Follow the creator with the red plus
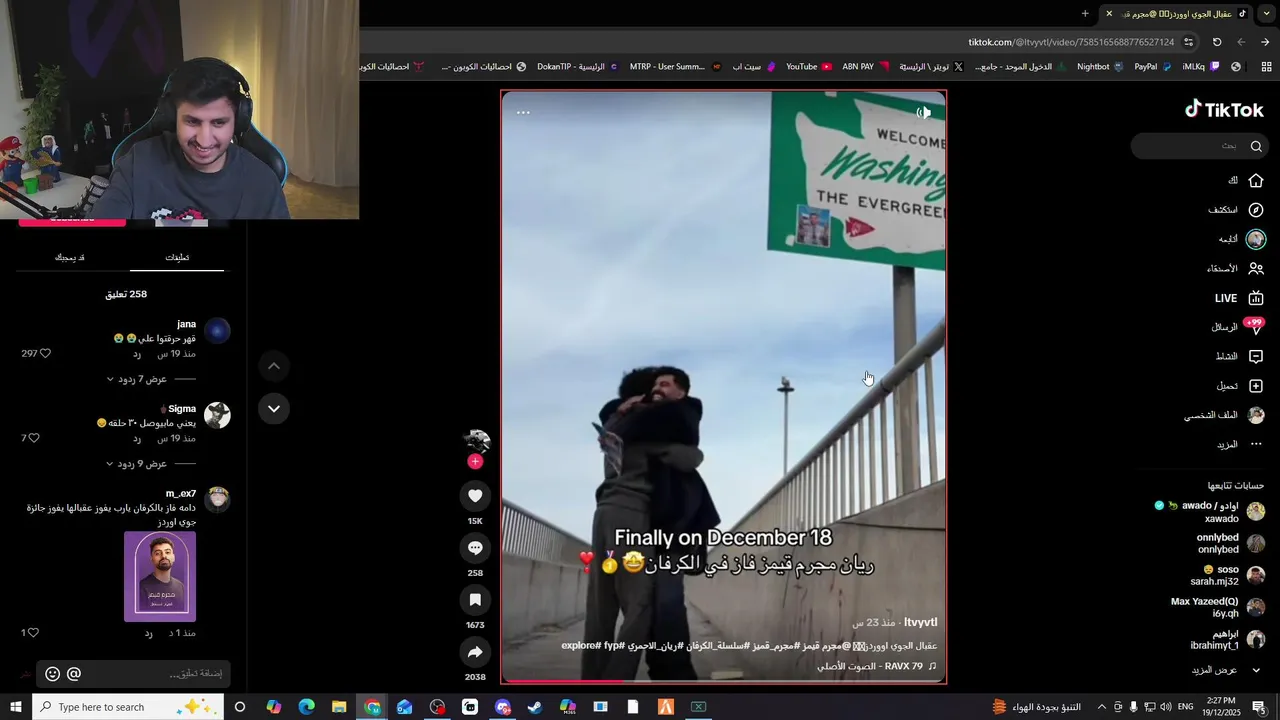The height and width of the screenshot is (720, 1280). point(475,461)
